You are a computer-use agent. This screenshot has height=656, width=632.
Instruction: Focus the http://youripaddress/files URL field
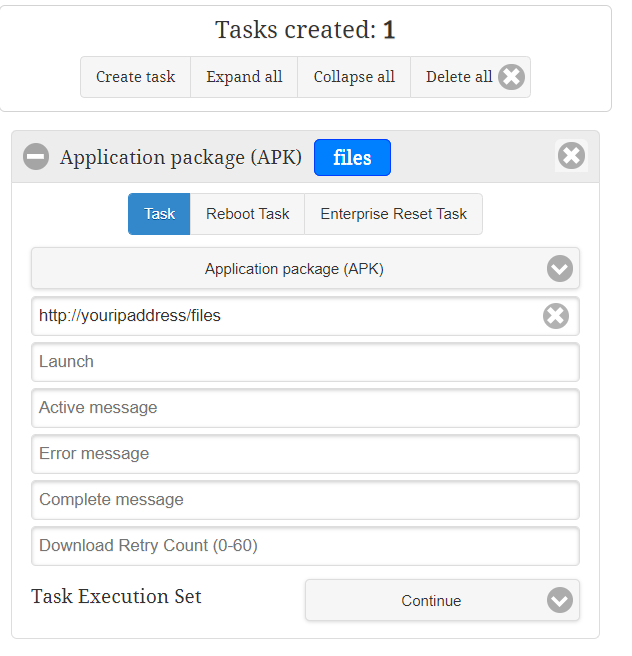(x=305, y=316)
